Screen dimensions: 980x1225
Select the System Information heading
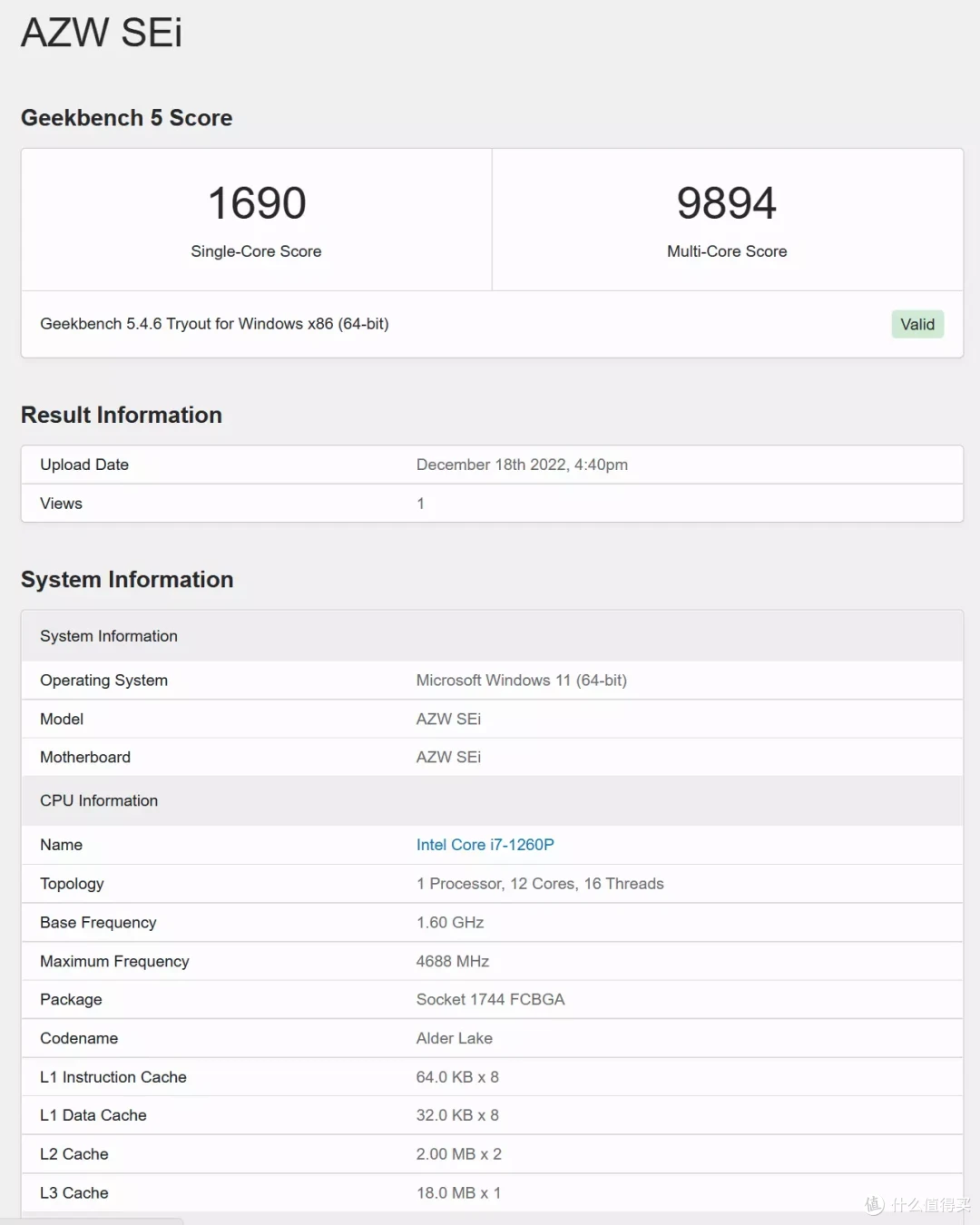127,579
